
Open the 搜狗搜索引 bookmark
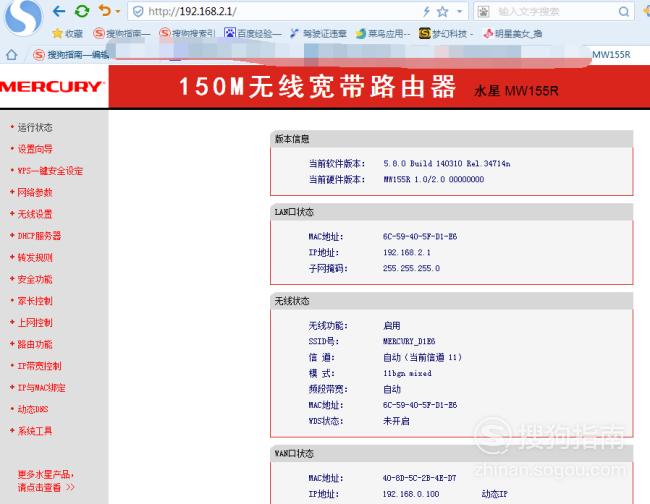(188, 34)
